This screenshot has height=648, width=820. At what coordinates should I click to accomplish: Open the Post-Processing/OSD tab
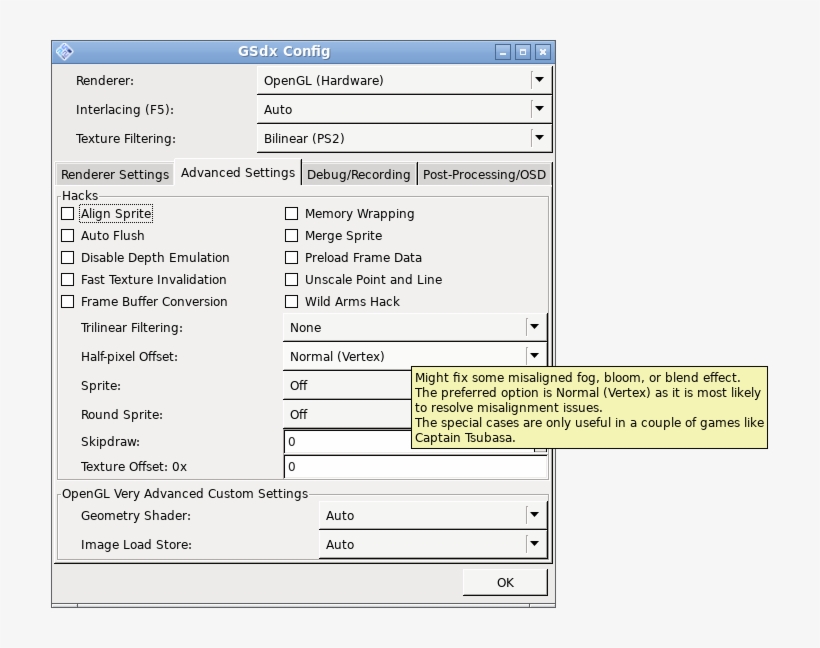click(x=484, y=174)
